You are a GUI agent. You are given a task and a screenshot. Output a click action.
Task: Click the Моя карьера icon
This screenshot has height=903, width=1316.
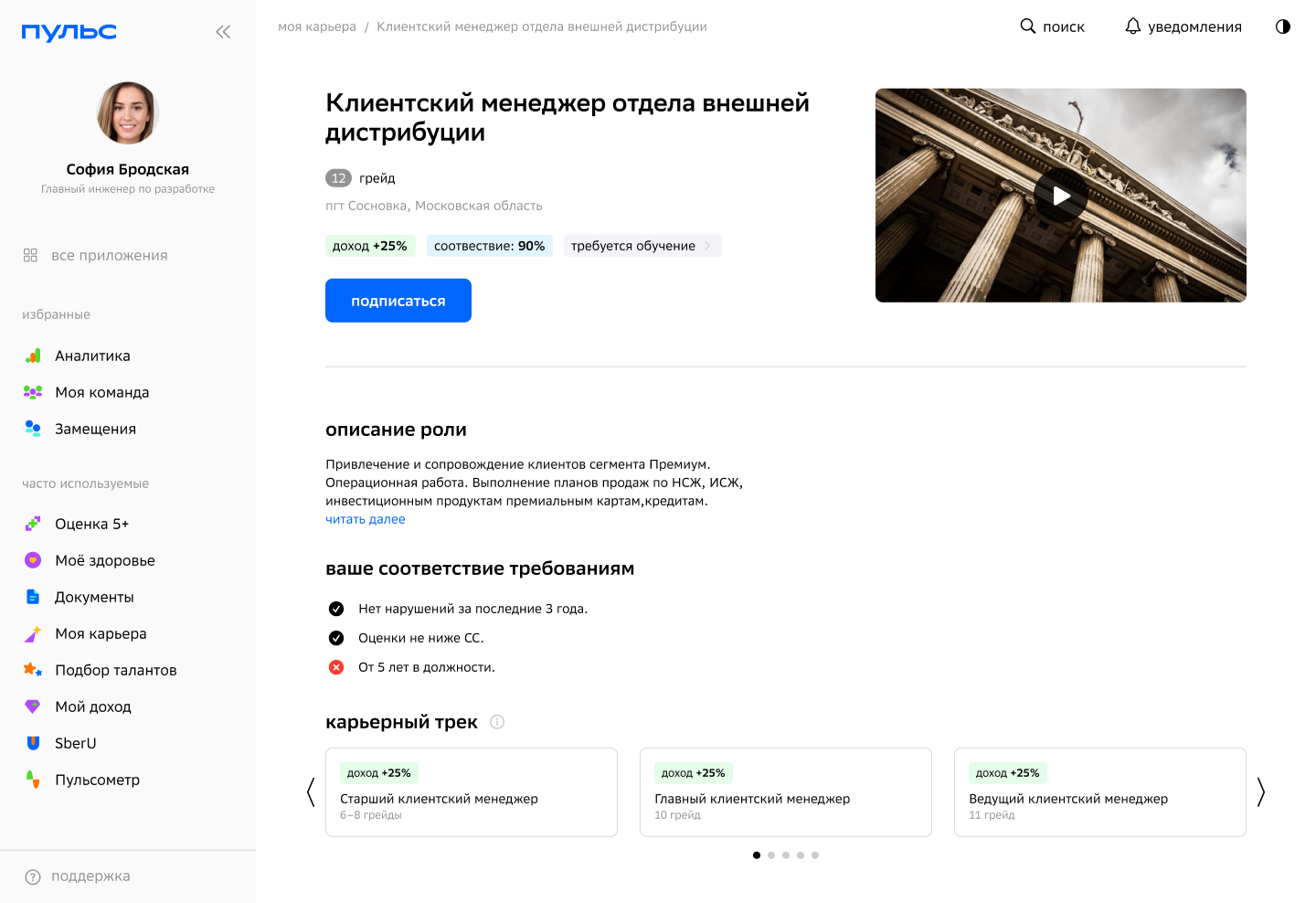33,633
